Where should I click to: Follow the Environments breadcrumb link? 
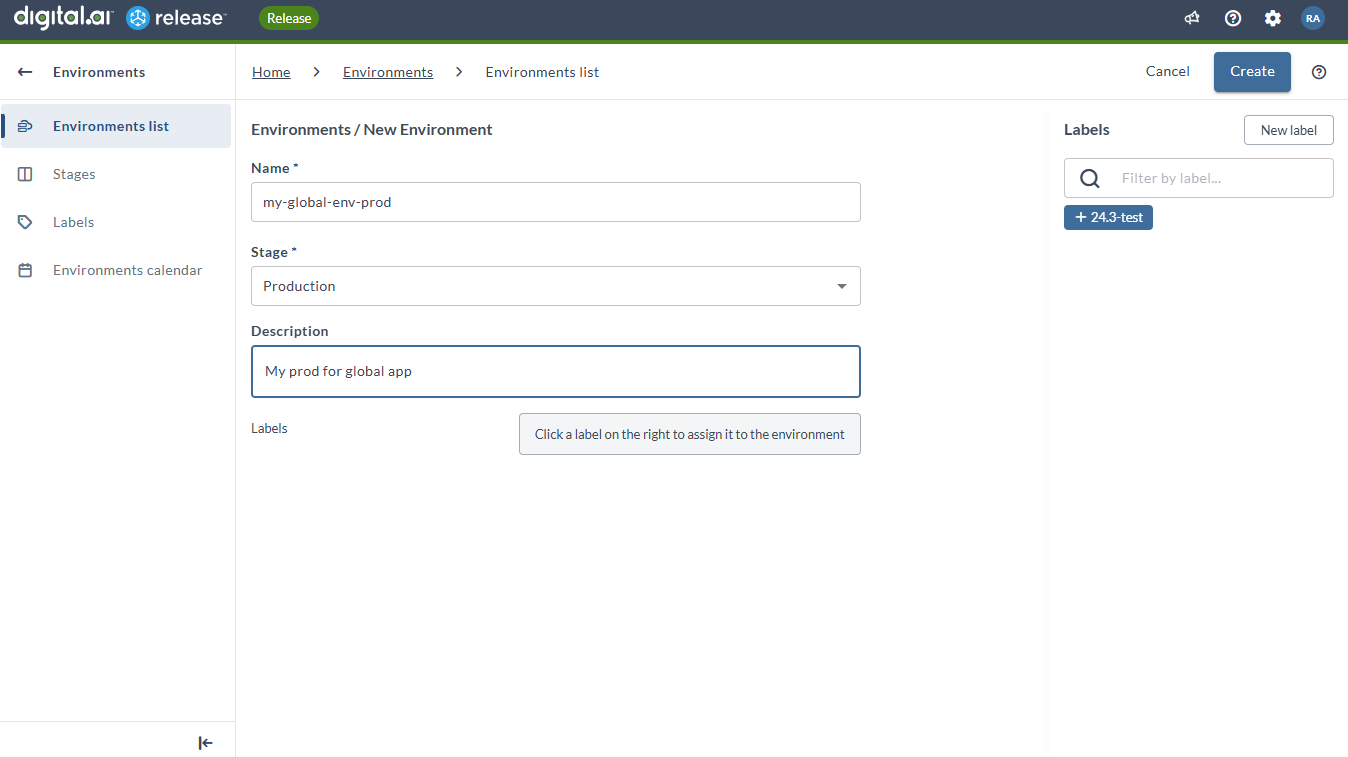388,72
